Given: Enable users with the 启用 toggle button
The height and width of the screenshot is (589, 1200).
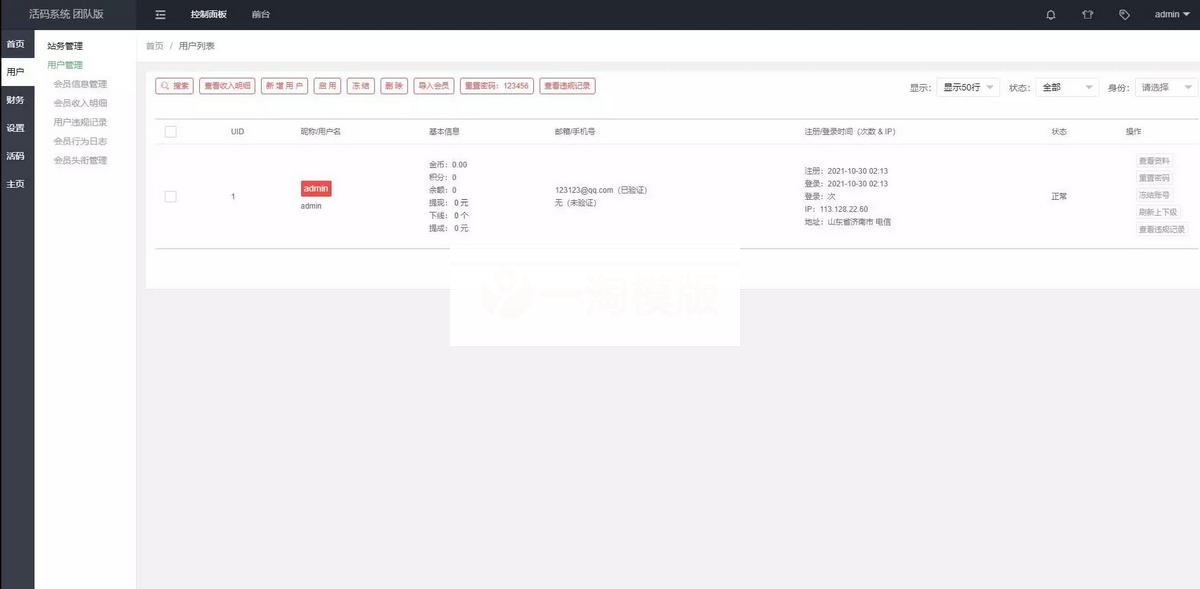Looking at the screenshot, I should 328,86.
